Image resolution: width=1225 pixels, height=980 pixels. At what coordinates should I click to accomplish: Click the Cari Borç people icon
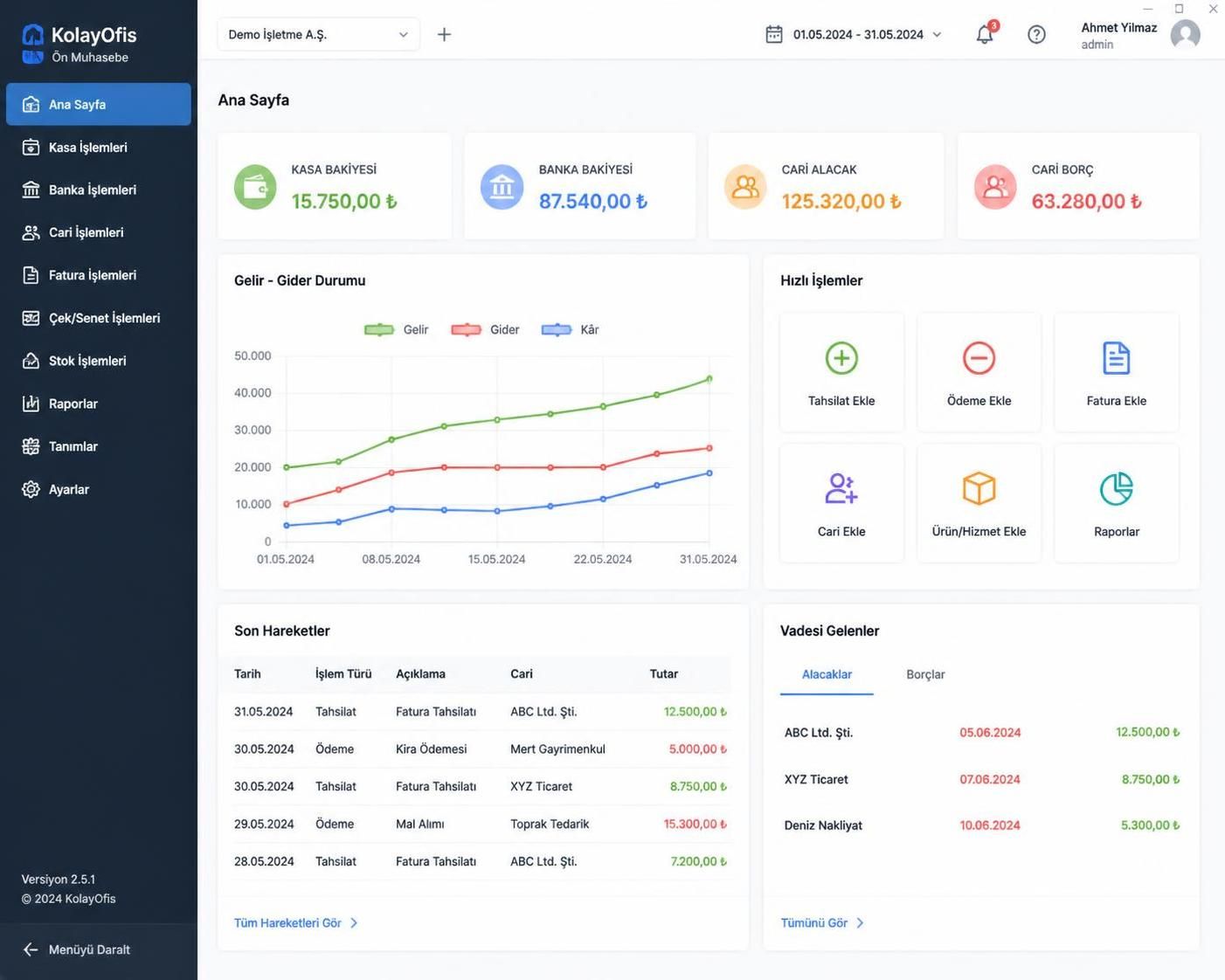pyautogui.click(x=995, y=187)
